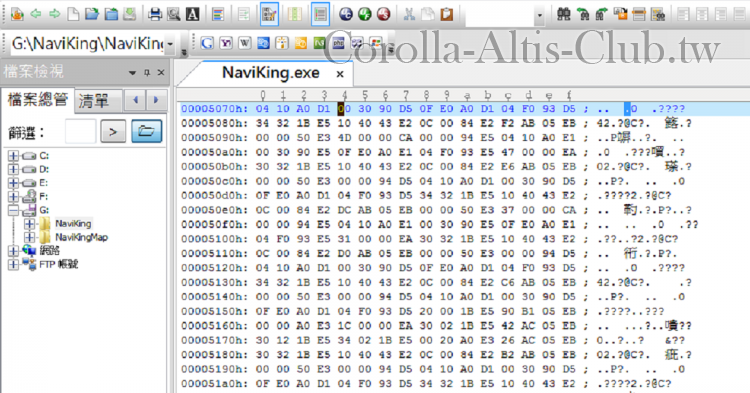
Task: Click the Print icon
Action: coord(154,14)
